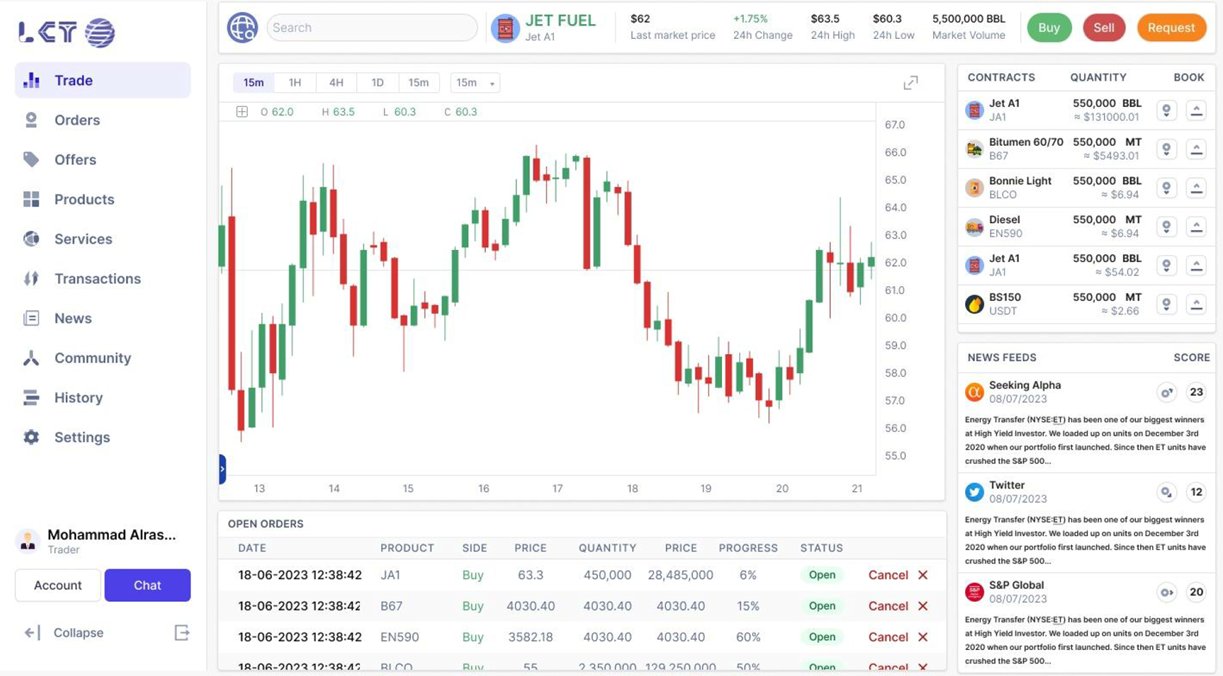The height and width of the screenshot is (676, 1223).
Task: Click the crosshair icon beside chart OHLC values
Action: (x=242, y=112)
